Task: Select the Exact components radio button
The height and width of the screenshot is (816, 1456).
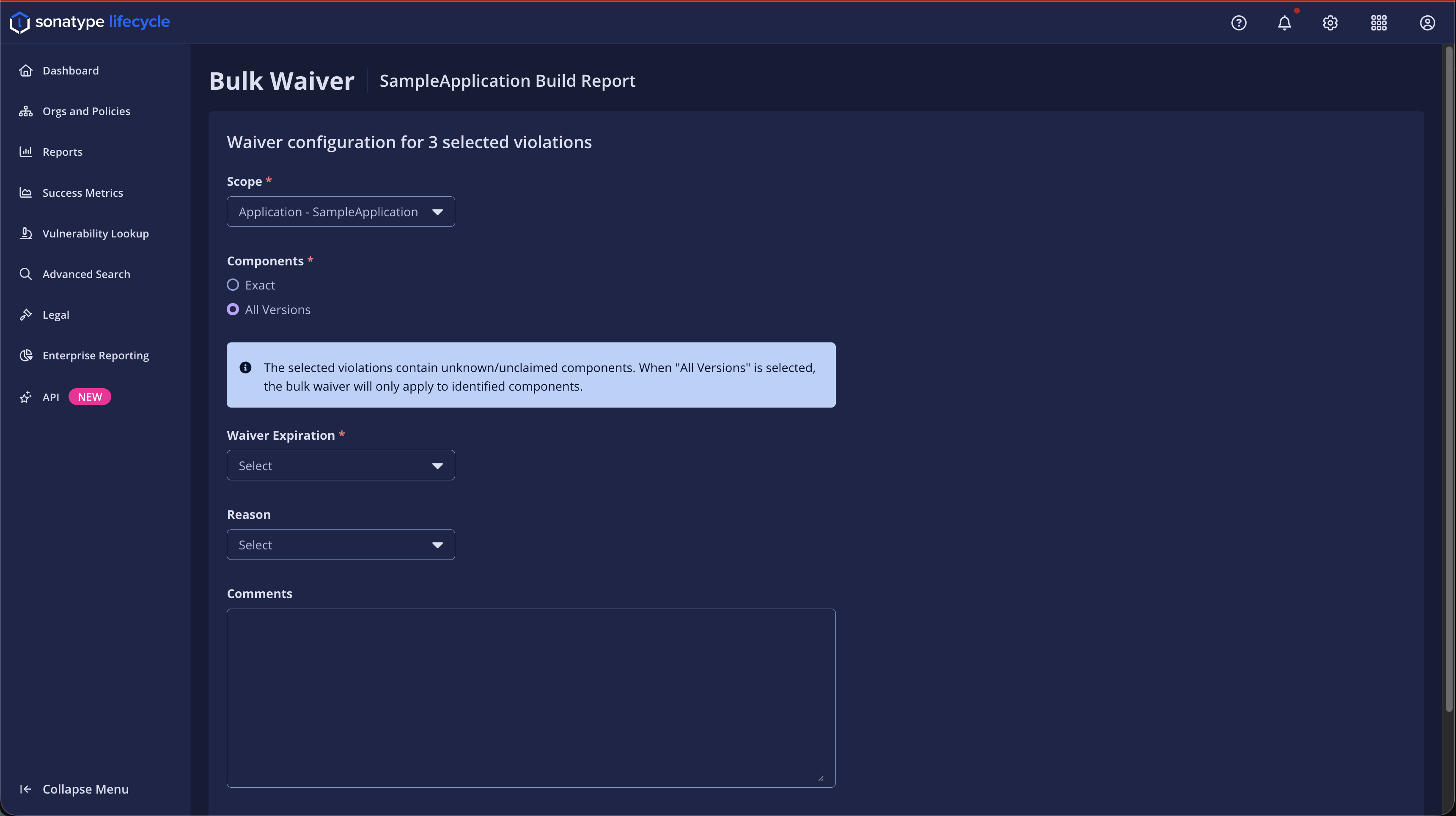Action: (x=233, y=285)
